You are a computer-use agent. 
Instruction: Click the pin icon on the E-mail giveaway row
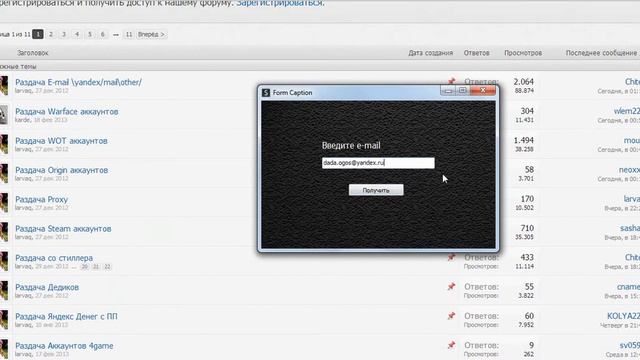451,81
